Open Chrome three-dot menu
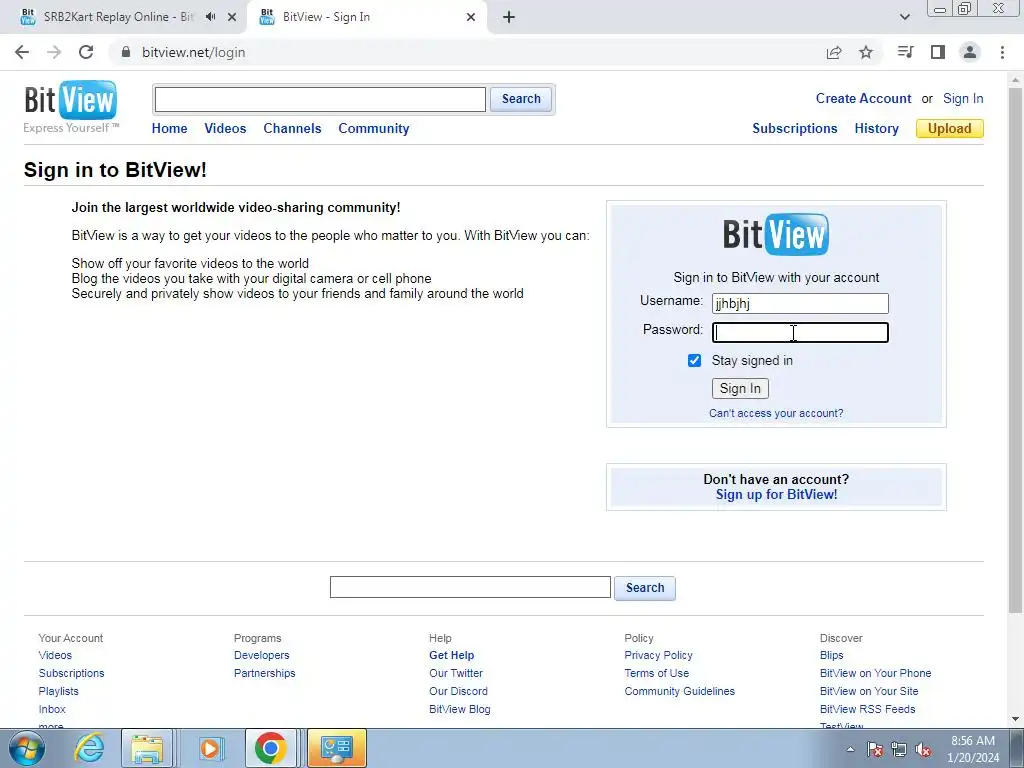The width and height of the screenshot is (1024, 768). 1002,52
